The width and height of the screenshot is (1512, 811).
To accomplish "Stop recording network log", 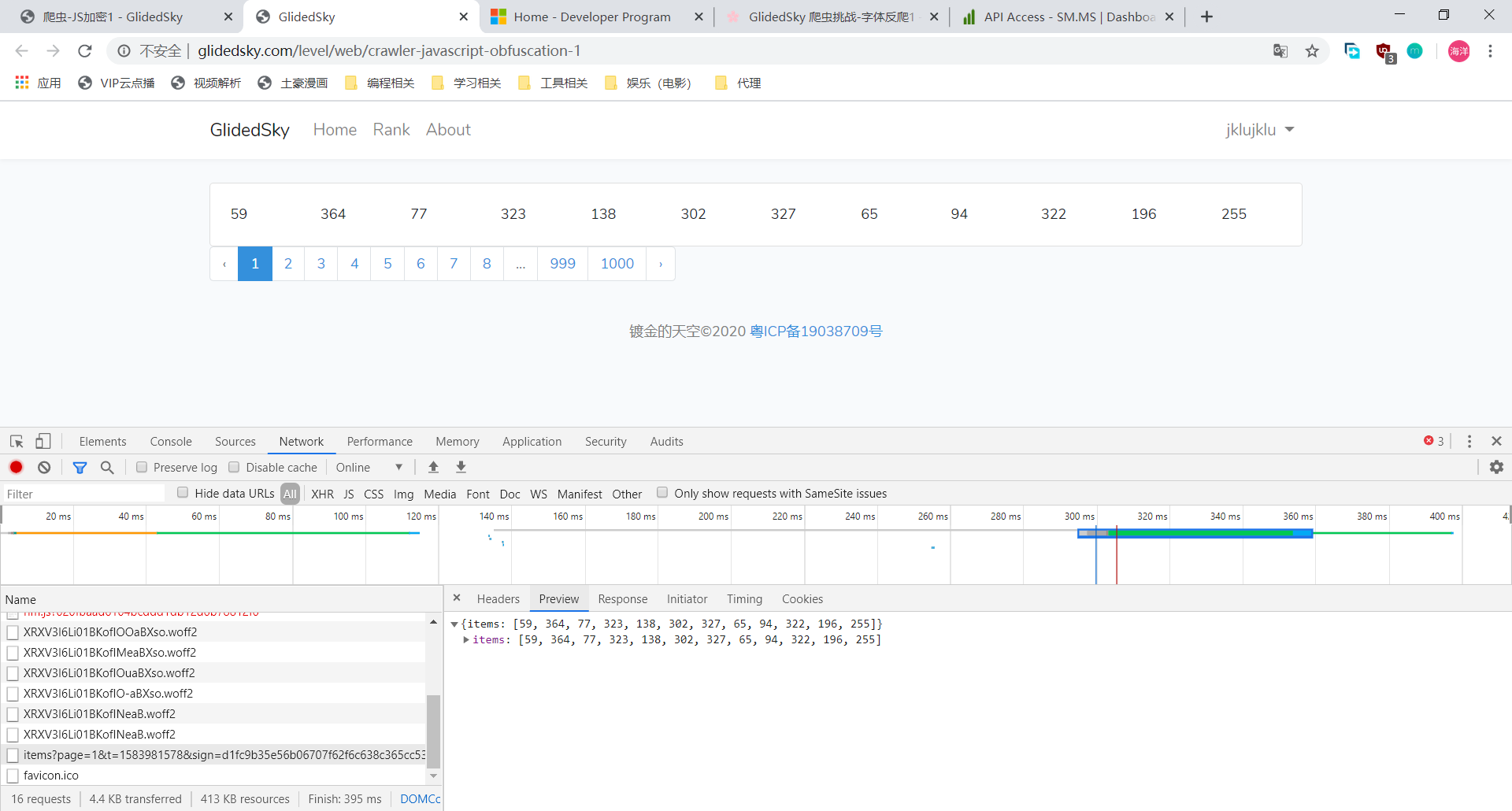I will click(x=16, y=467).
